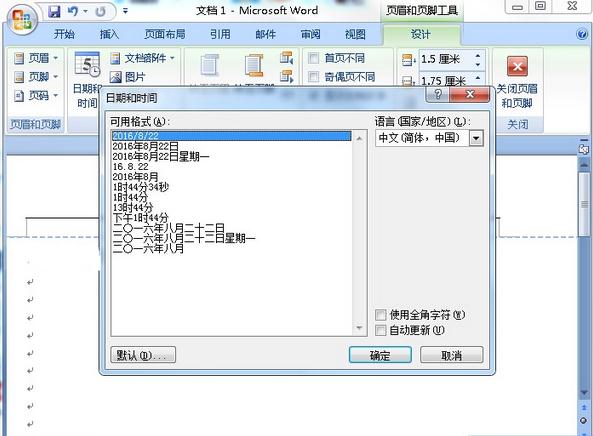Confirm with the 确定 button
The height and width of the screenshot is (436, 593).
[x=380, y=355]
